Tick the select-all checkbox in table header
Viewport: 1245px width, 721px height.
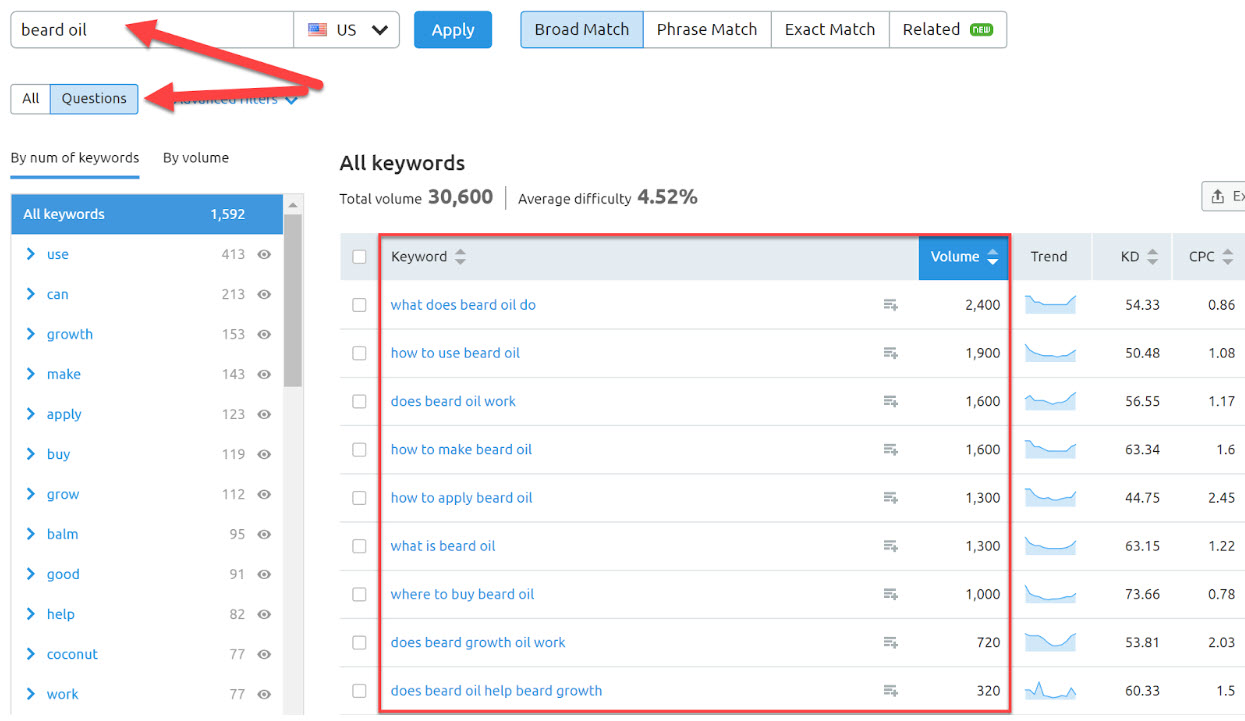(x=359, y=257)
